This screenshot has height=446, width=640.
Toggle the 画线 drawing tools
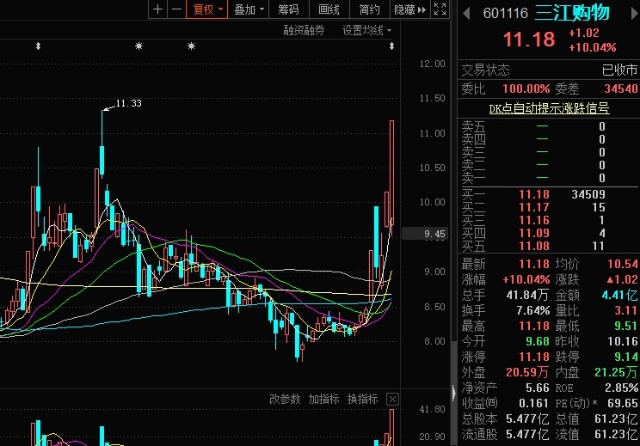329,10
